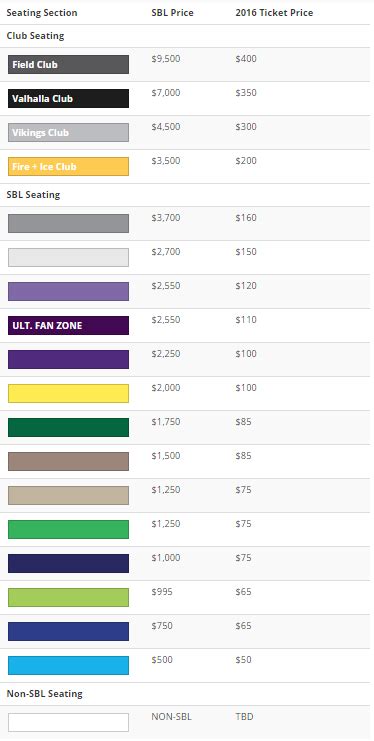Select the Valhalla Club black swatch
Screen dimensions: 374x741
[68, 98]
